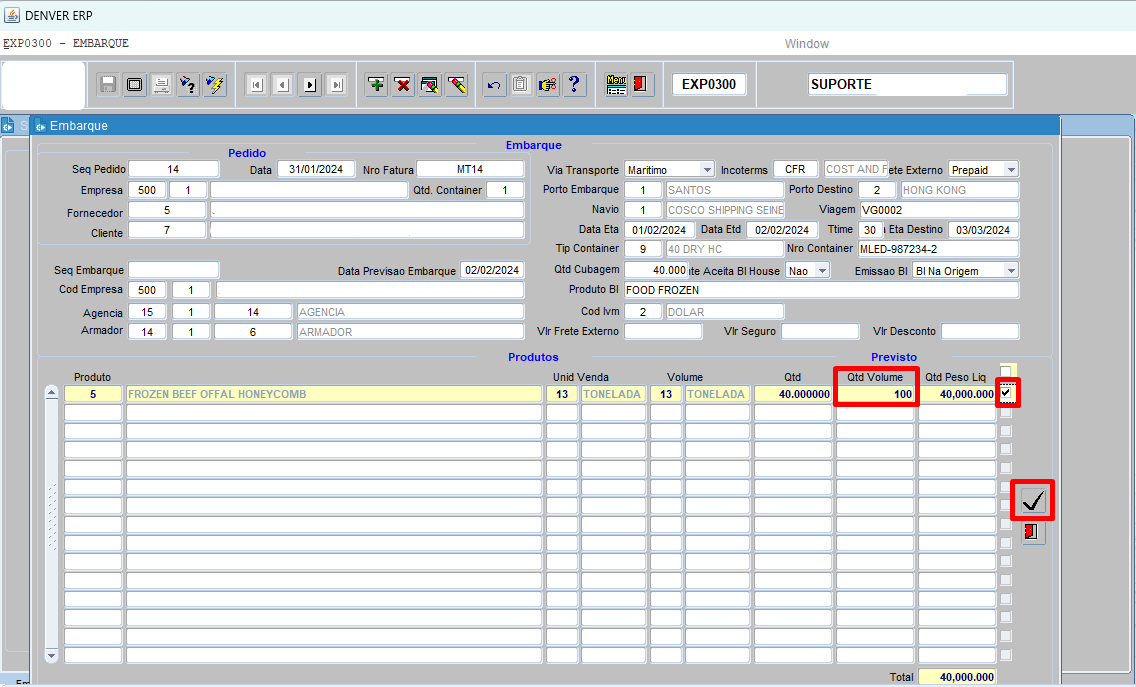
Task: Click the Data Eta field
Action: (x=659, y=230)
